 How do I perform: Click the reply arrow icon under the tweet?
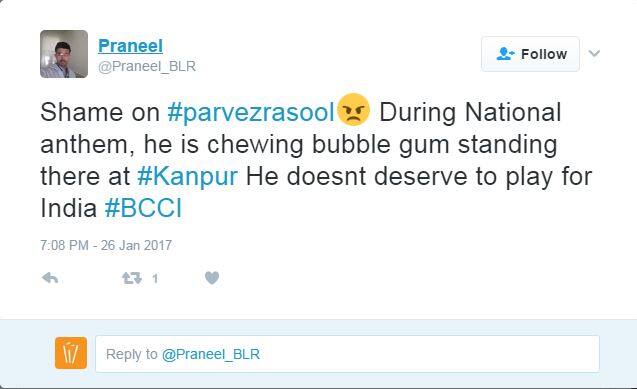coord(50,278)
